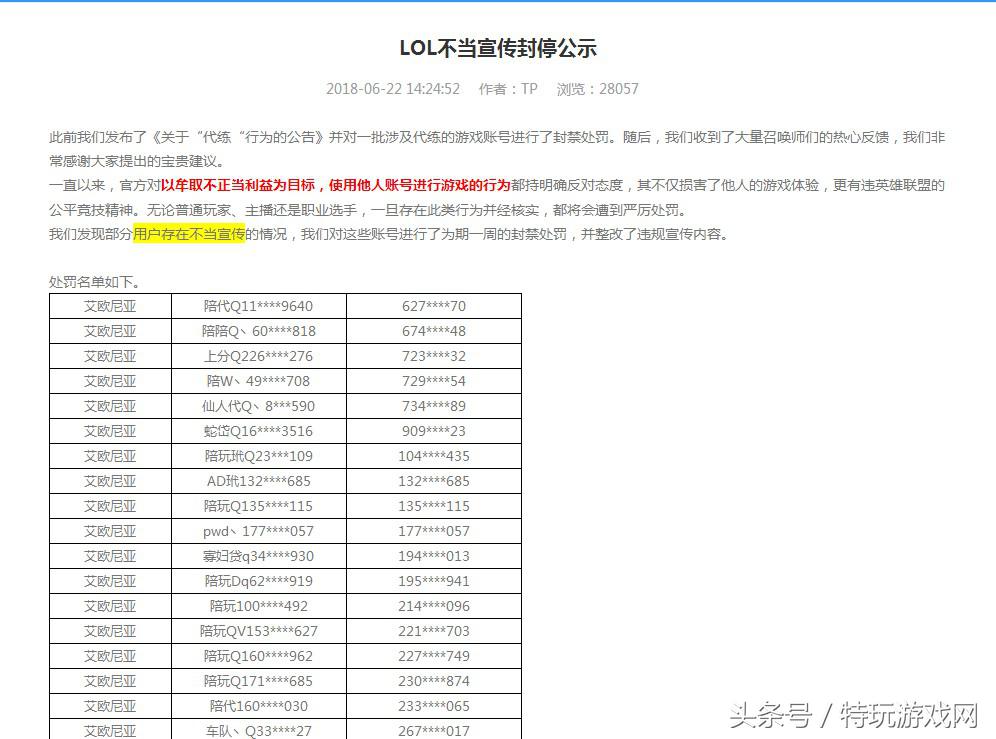Select the account name pwd丶177****057

(x=257, y=531)
